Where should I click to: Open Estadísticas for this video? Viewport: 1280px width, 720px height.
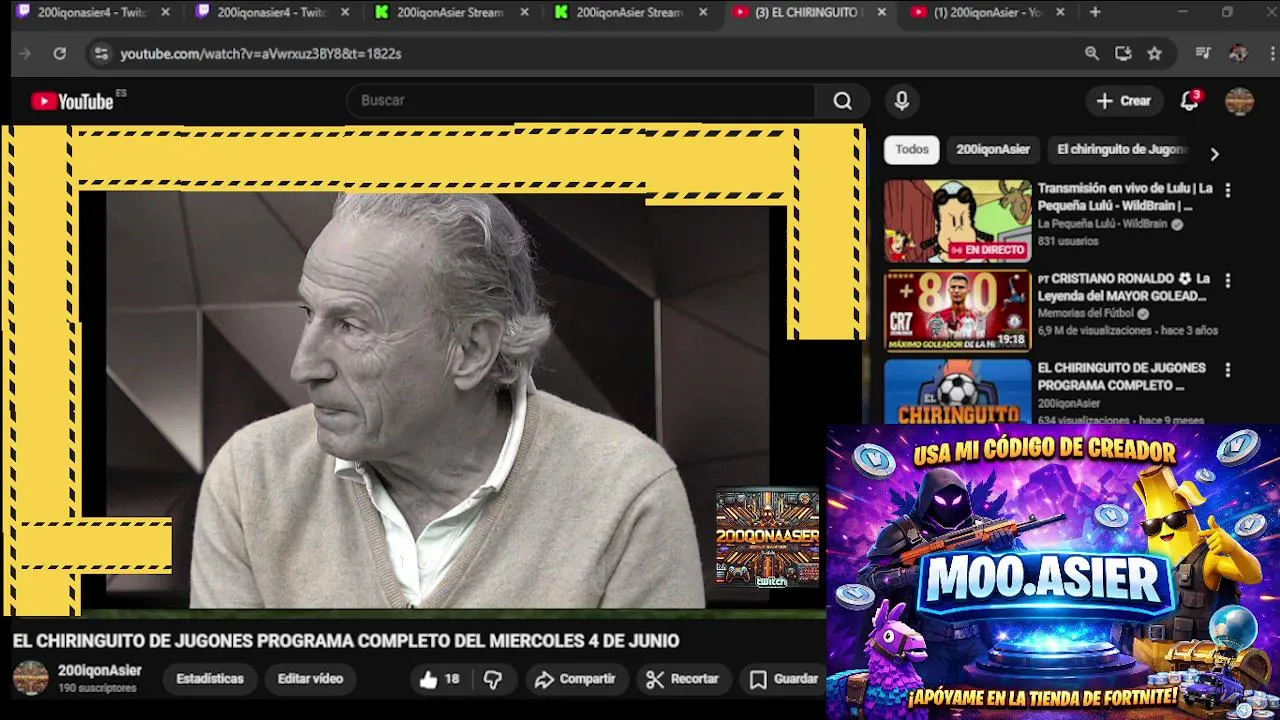[210, 679]
